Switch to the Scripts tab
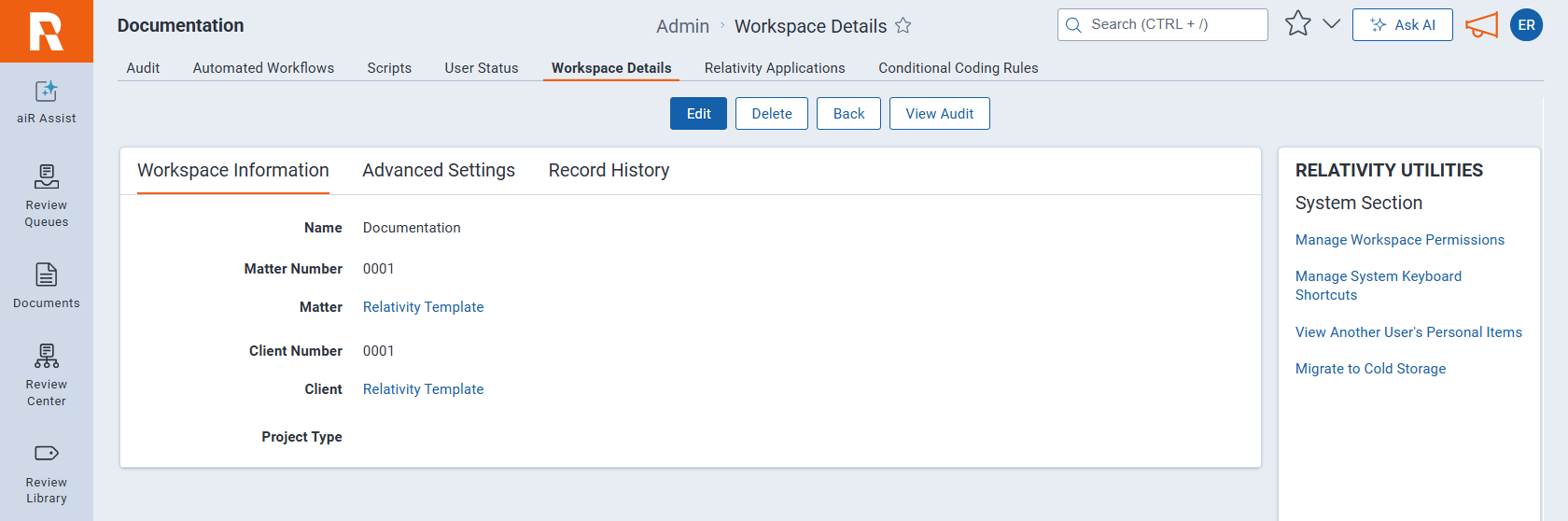Viewport: 1568px width, 521px height. pos(389,68)
